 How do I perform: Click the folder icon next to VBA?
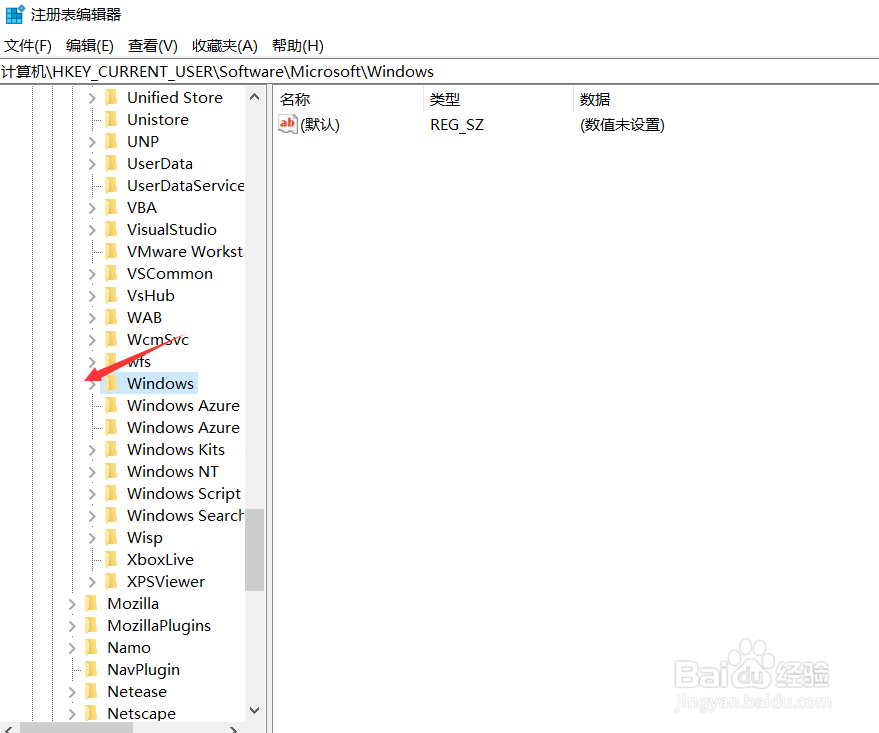pos(110,207)
